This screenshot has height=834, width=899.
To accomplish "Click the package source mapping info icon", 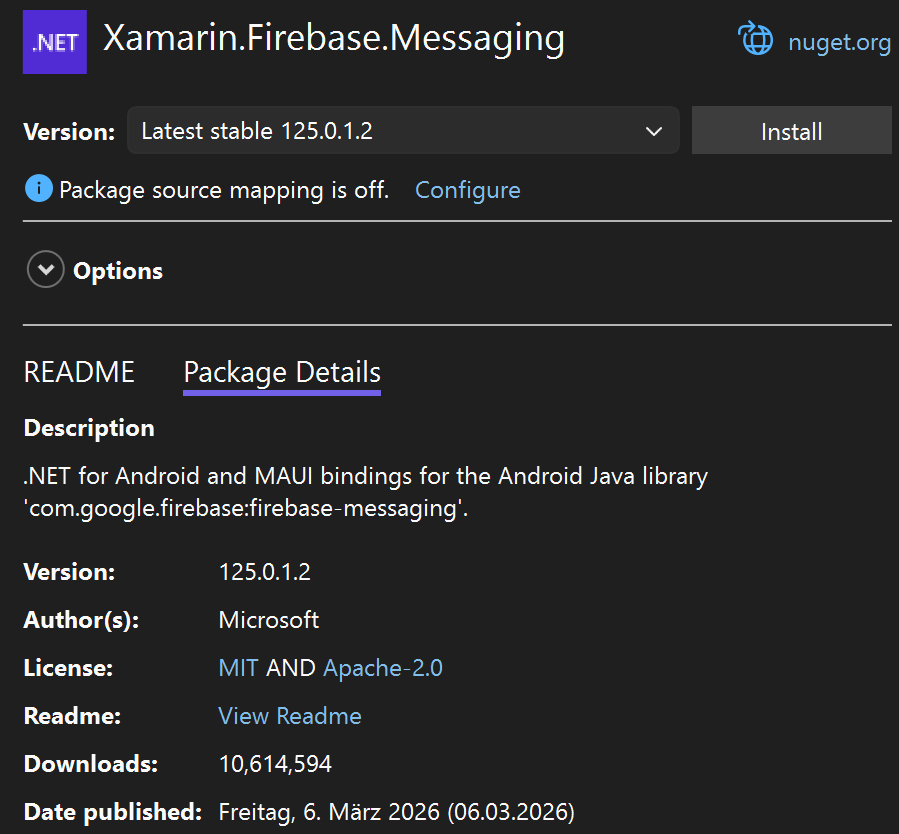I will (39, 188).
